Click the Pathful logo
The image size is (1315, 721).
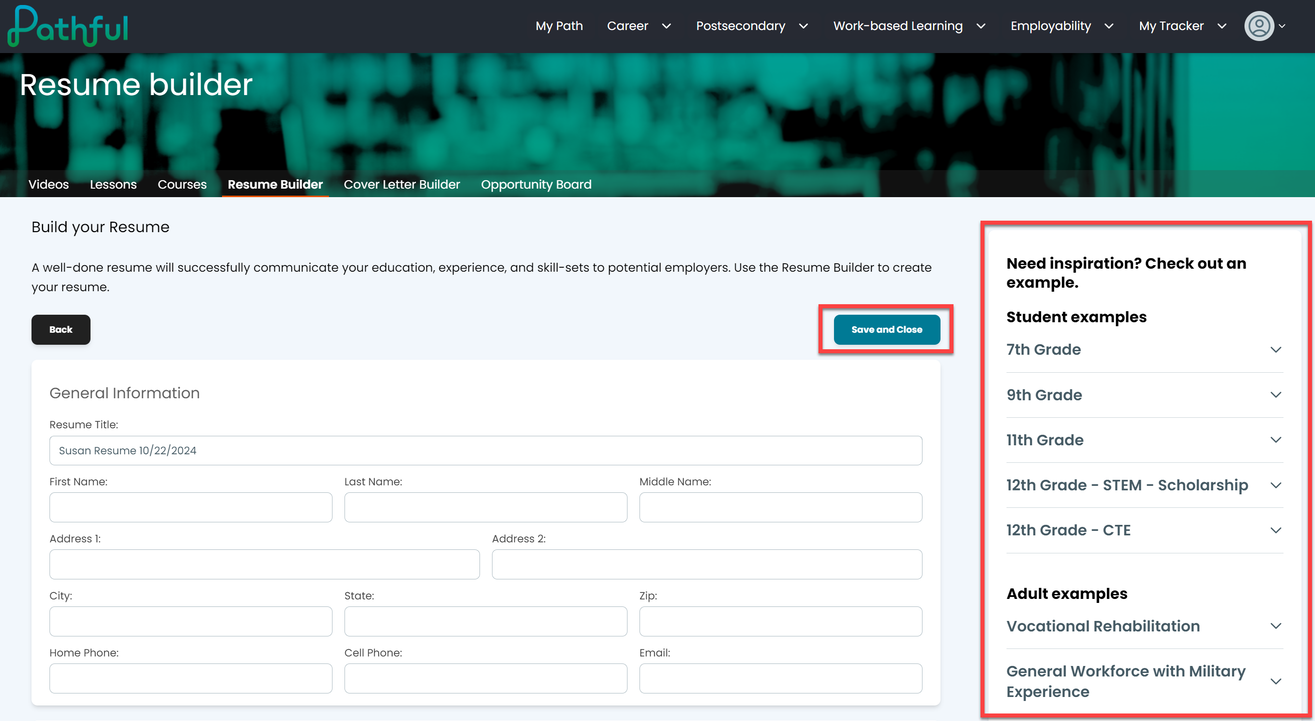(67, 26)
